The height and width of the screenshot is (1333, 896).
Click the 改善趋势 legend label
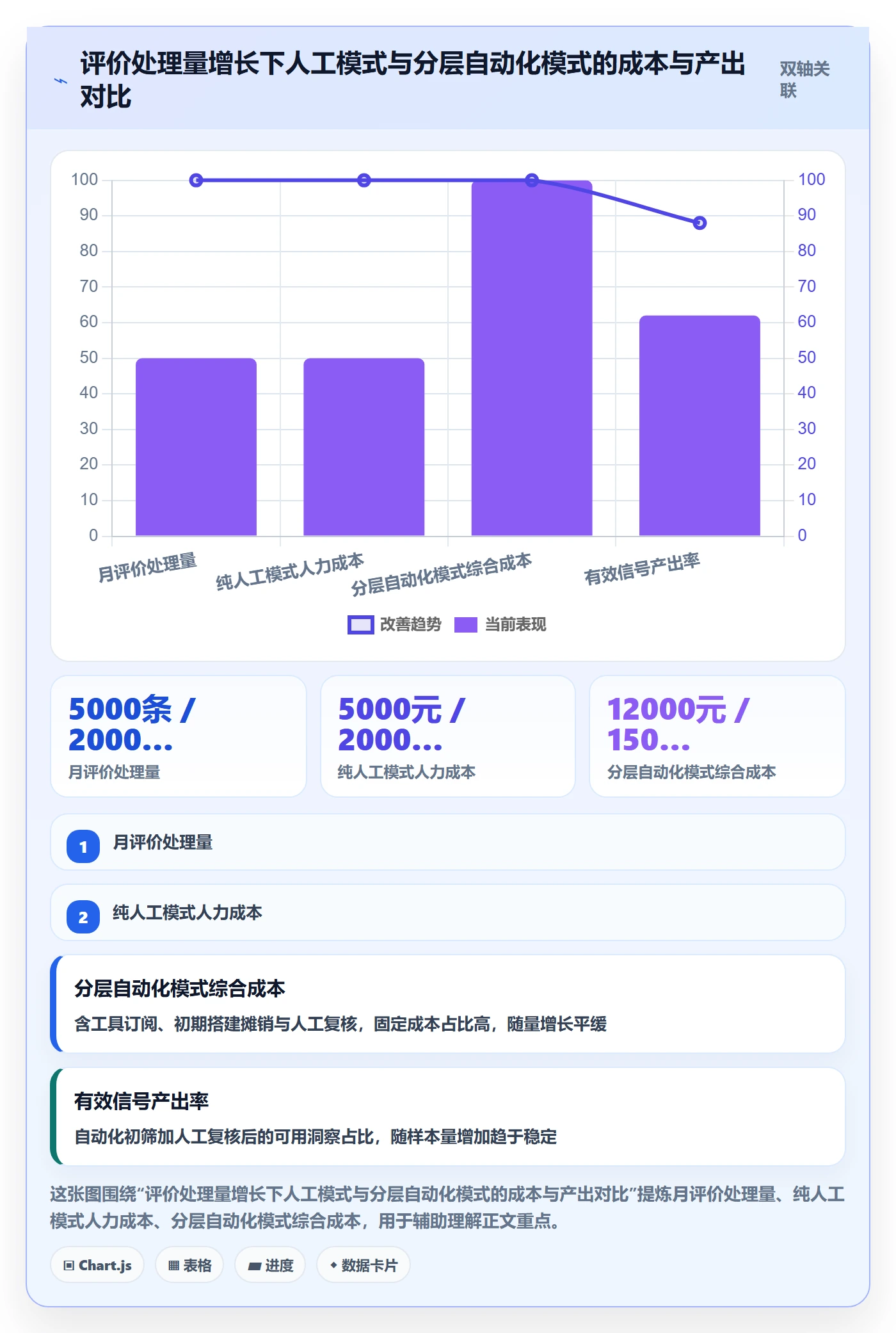point(410,625)
